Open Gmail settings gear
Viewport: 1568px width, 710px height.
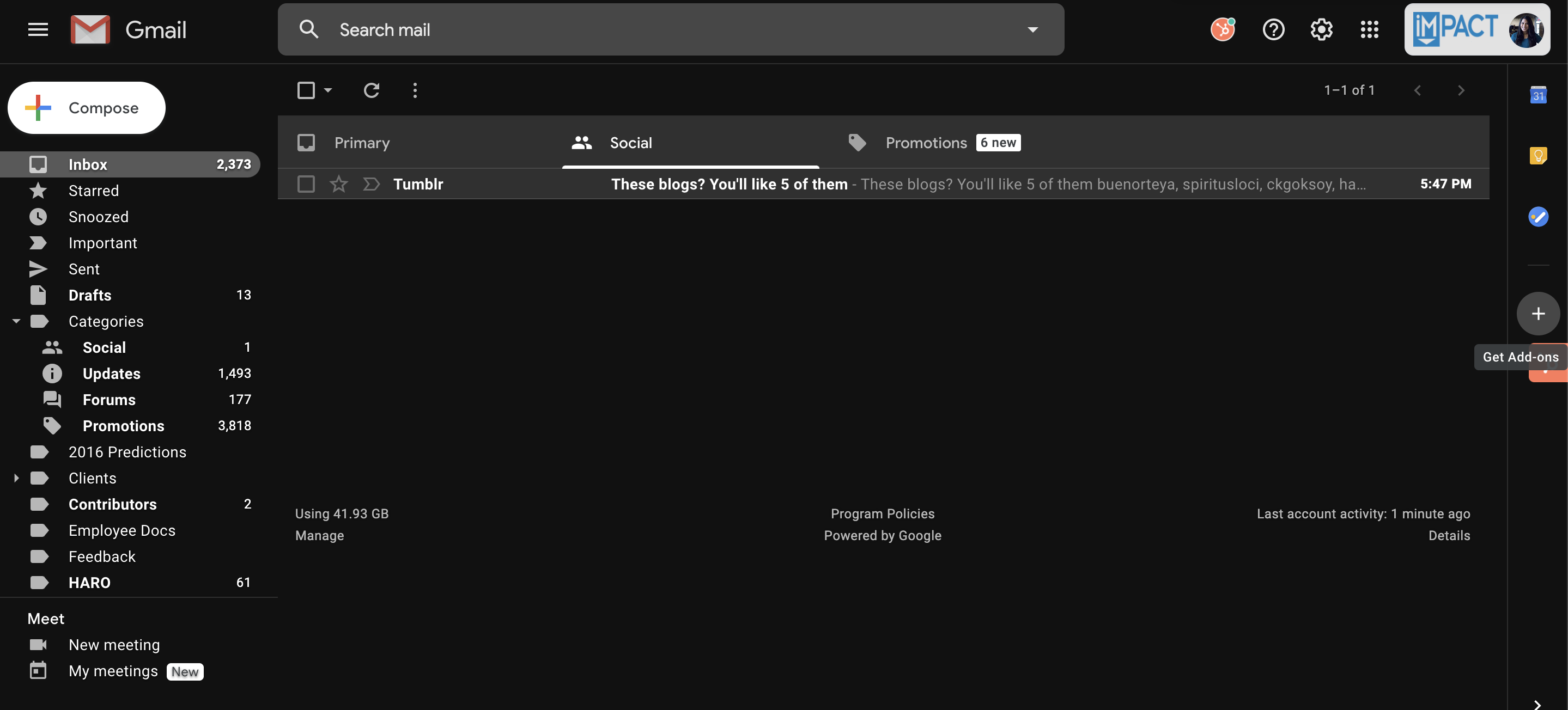[1321, 29]
